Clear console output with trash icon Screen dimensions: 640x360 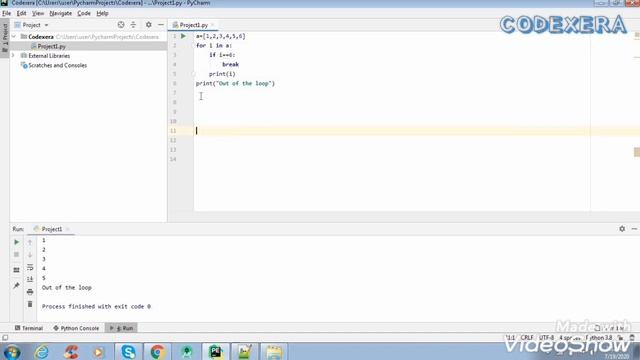click(x=30, y=304)
